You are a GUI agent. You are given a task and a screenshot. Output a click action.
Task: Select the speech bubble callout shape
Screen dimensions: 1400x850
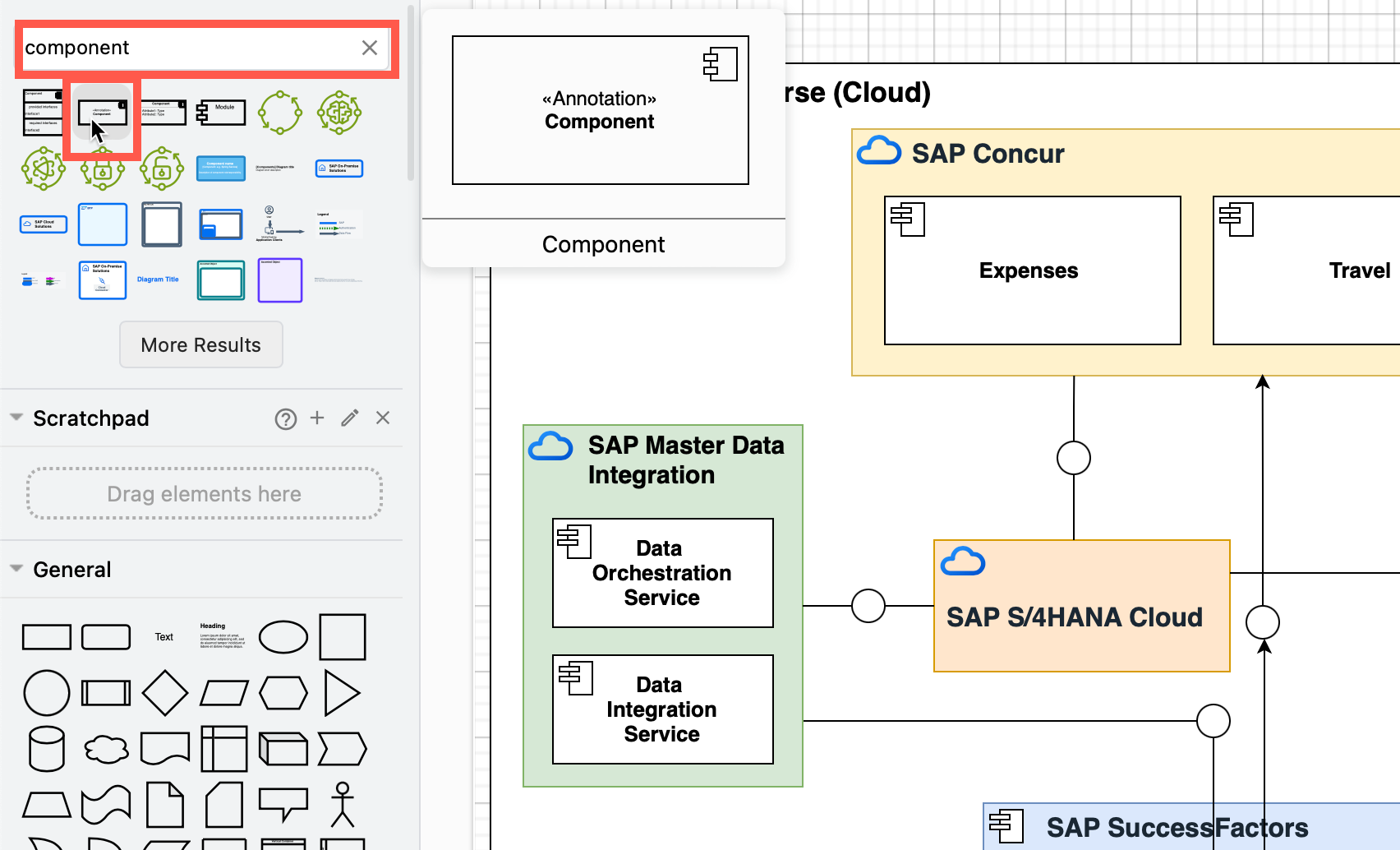tap(283, 804)
